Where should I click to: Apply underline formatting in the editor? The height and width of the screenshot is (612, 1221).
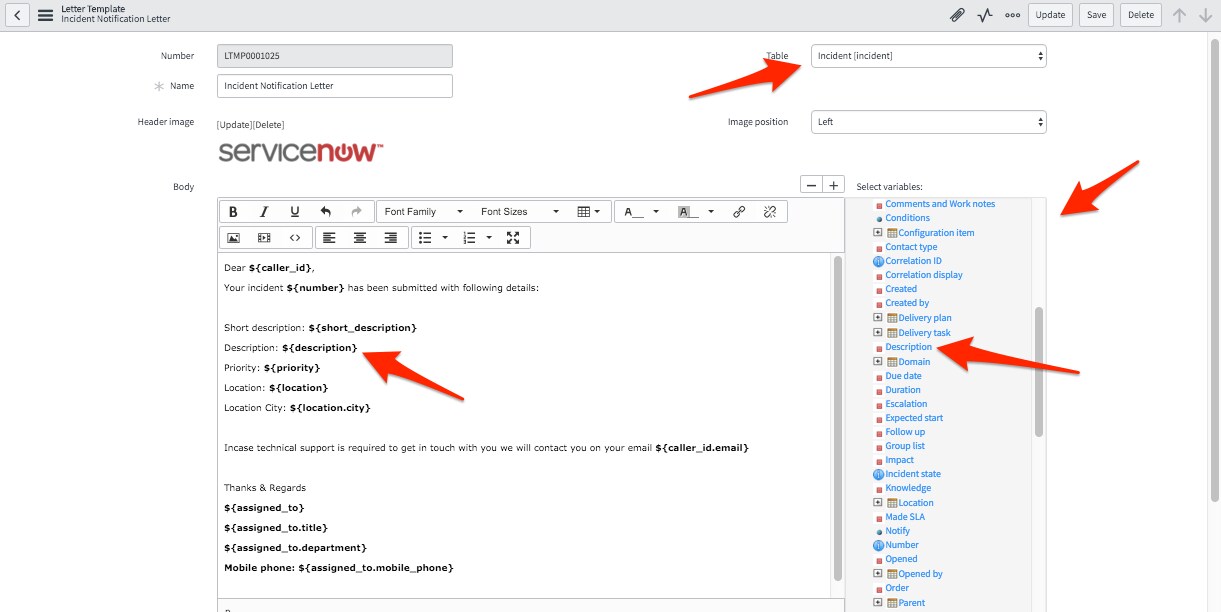pyautogui.click(x=294, y=212)
